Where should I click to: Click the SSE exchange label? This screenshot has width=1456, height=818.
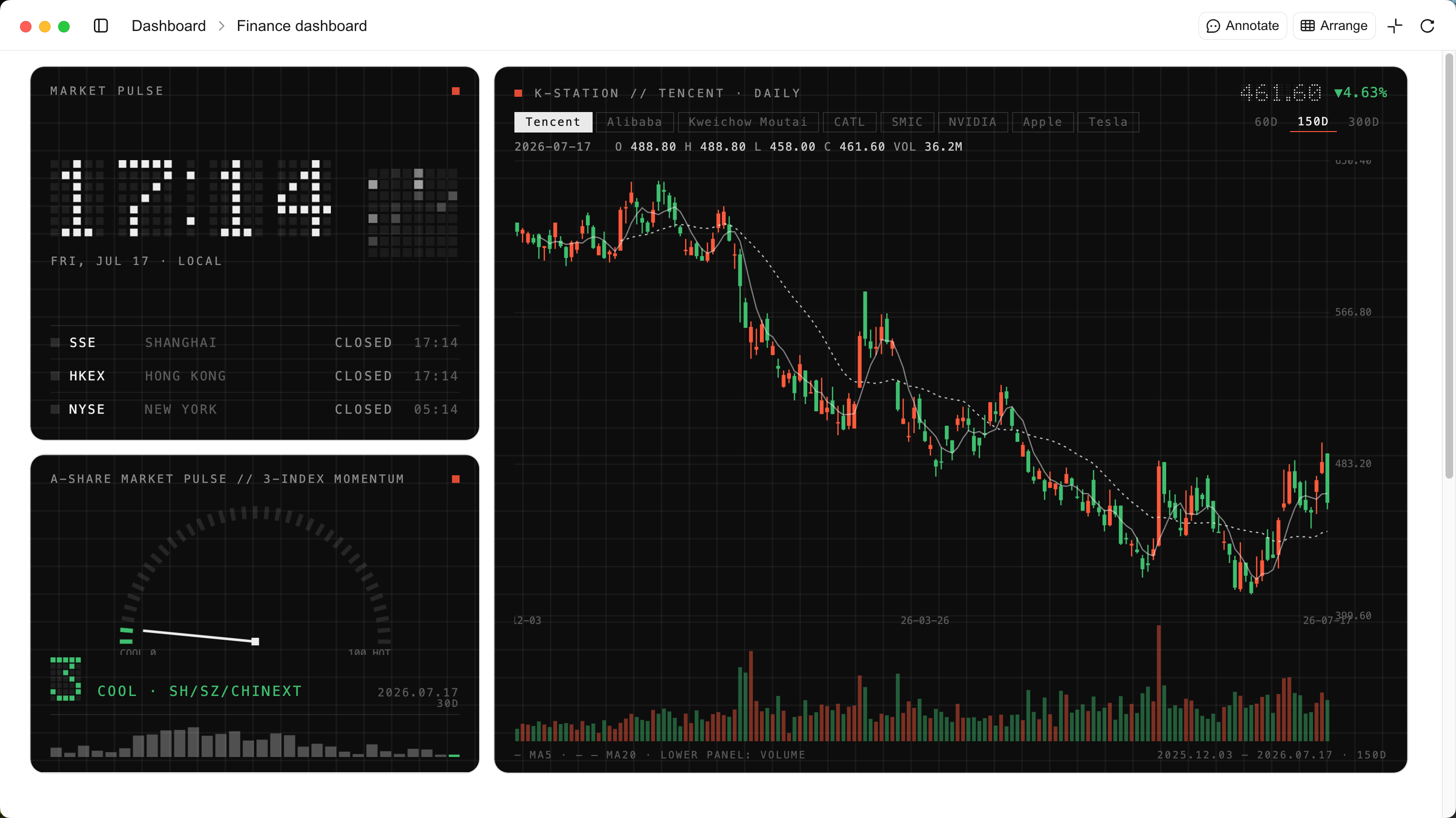pos(82,343)
